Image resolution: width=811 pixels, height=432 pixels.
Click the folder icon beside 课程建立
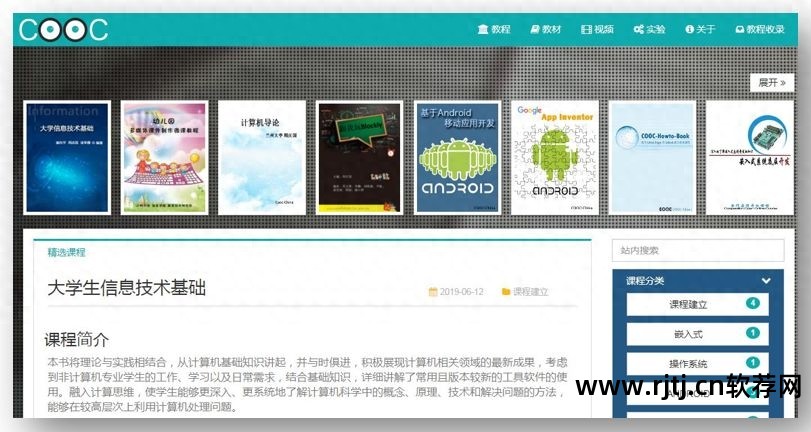pyautogui.click(x=506, y=292)
